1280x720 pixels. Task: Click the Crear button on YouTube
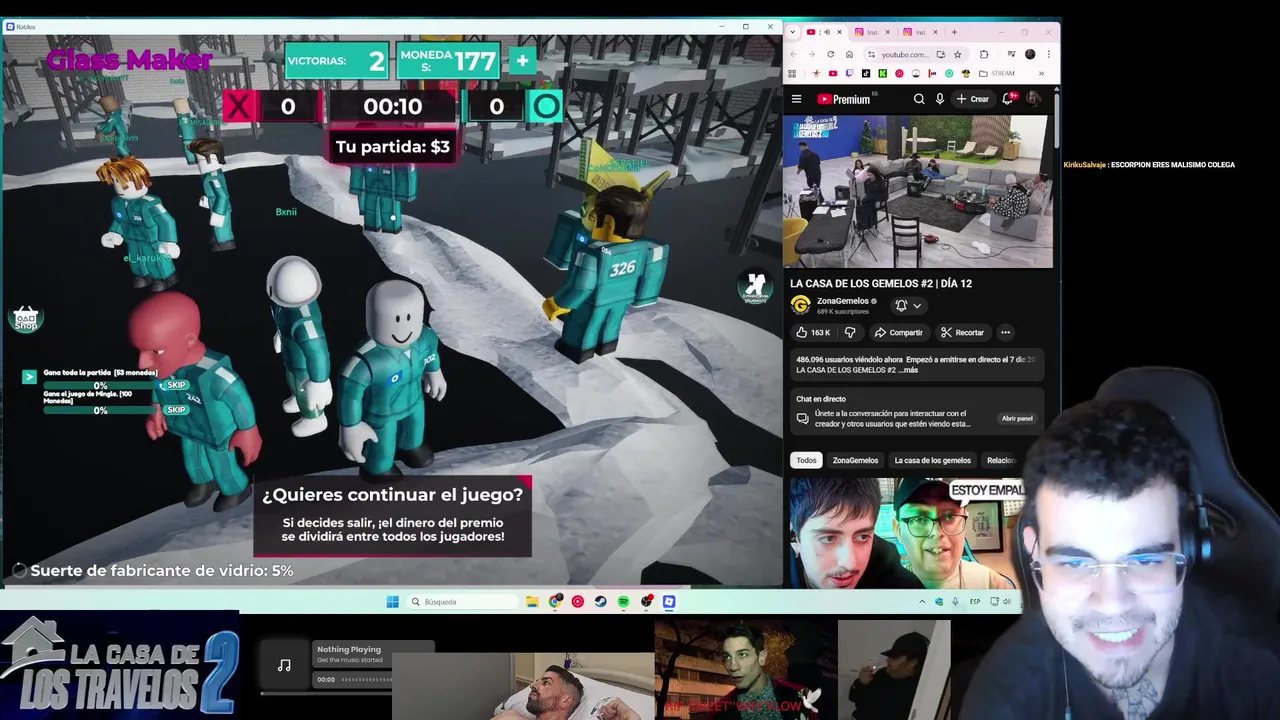click(973, 99)
